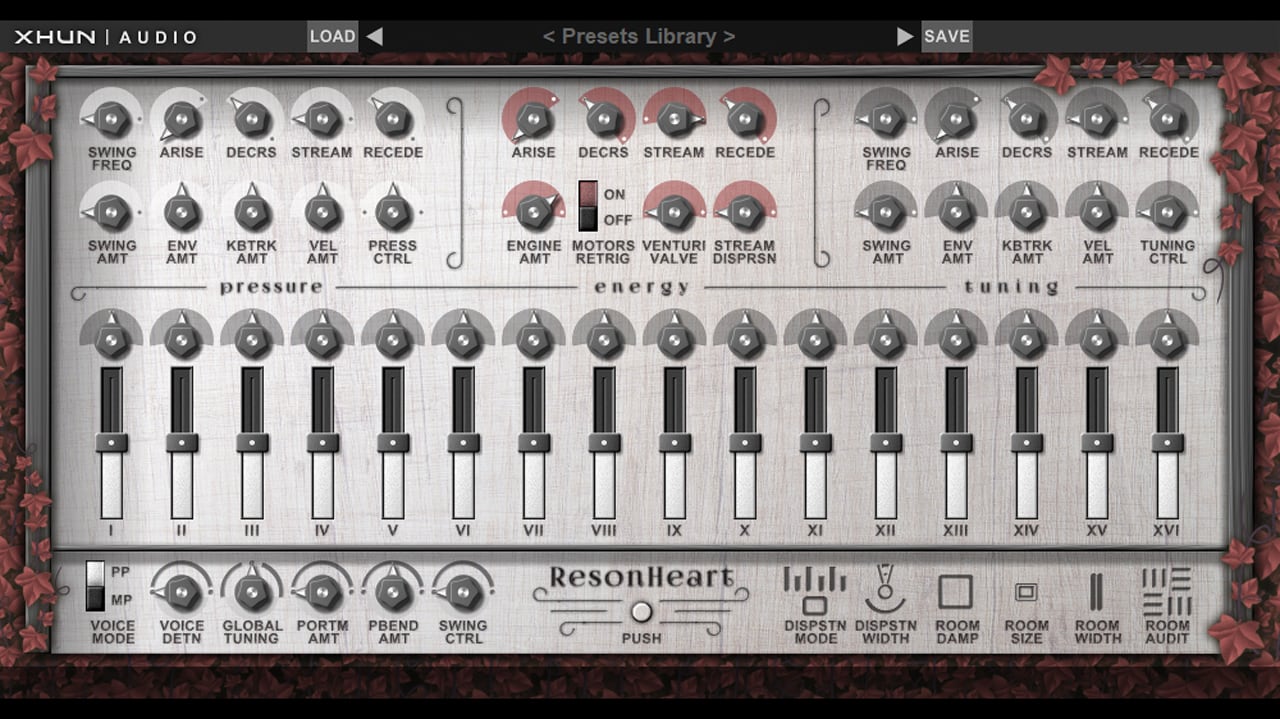Click the Dispersion Width icon
Image resolution: width=1280 pixels, height=719 pixels.
tap(885, 590)
